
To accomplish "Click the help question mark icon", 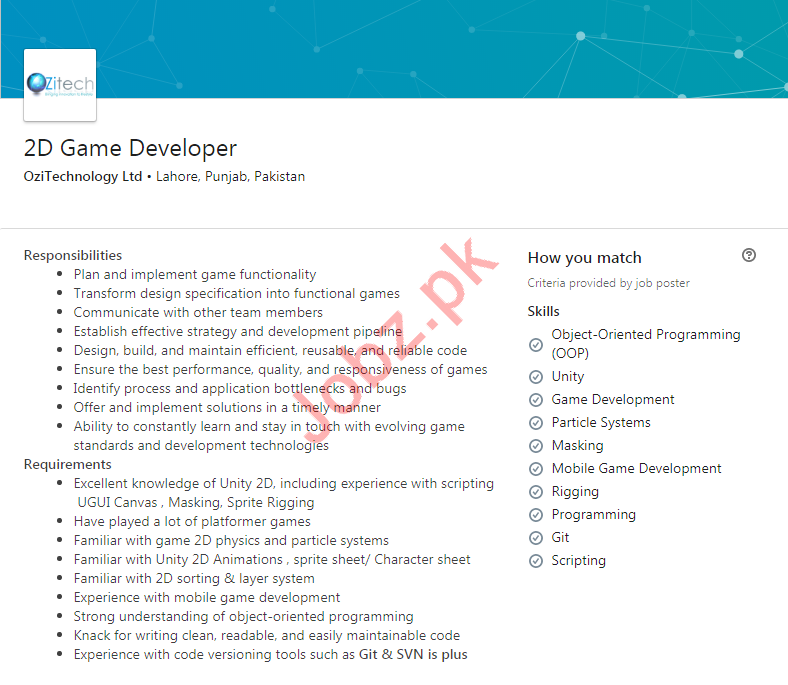I will 749,256.
